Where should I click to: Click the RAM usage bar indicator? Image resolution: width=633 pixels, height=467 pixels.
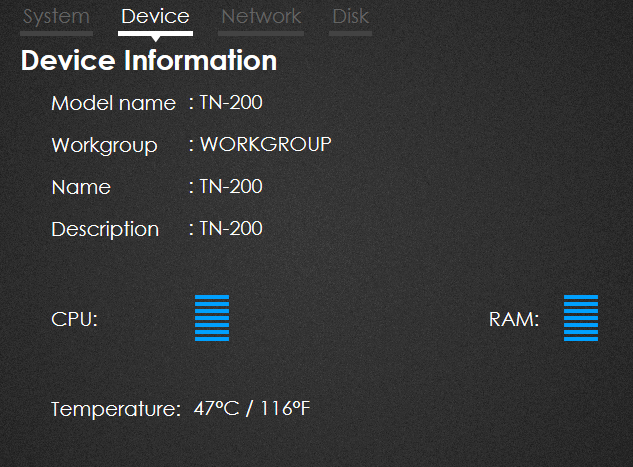click(581, 318)
